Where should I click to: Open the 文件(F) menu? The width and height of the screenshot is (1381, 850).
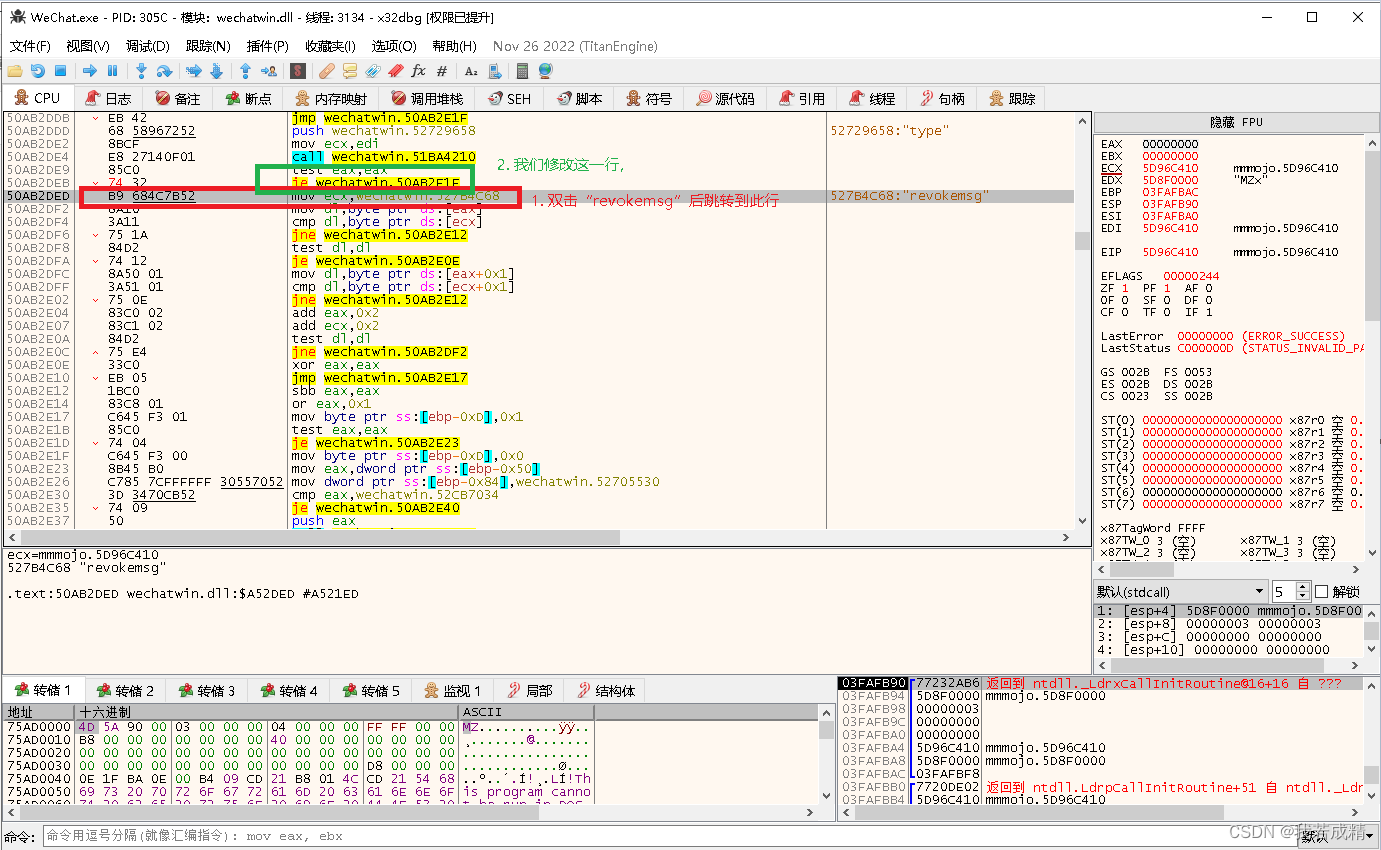[x=30, y=46]
